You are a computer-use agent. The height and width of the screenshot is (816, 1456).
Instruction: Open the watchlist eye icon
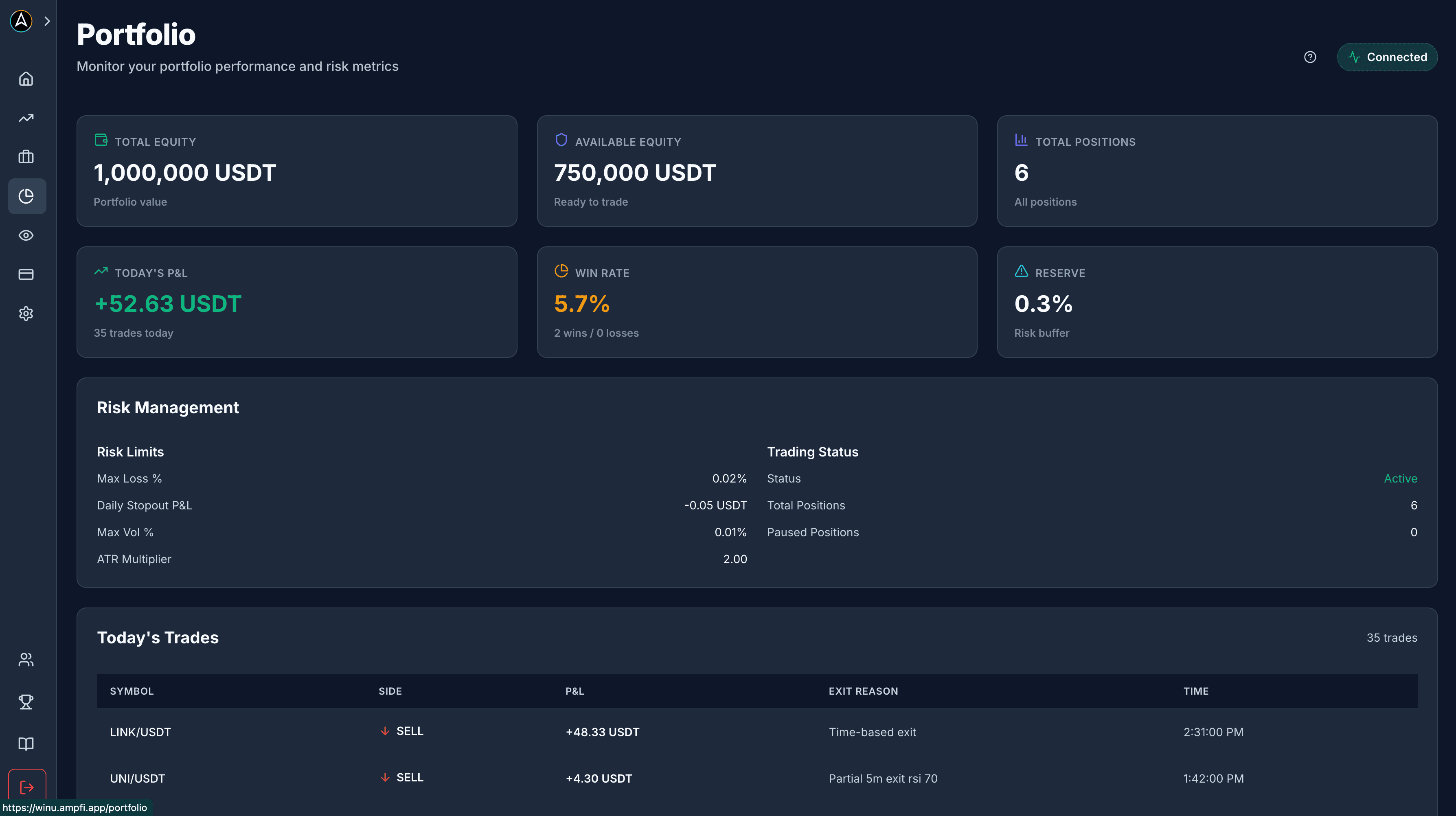pos(26,236)
